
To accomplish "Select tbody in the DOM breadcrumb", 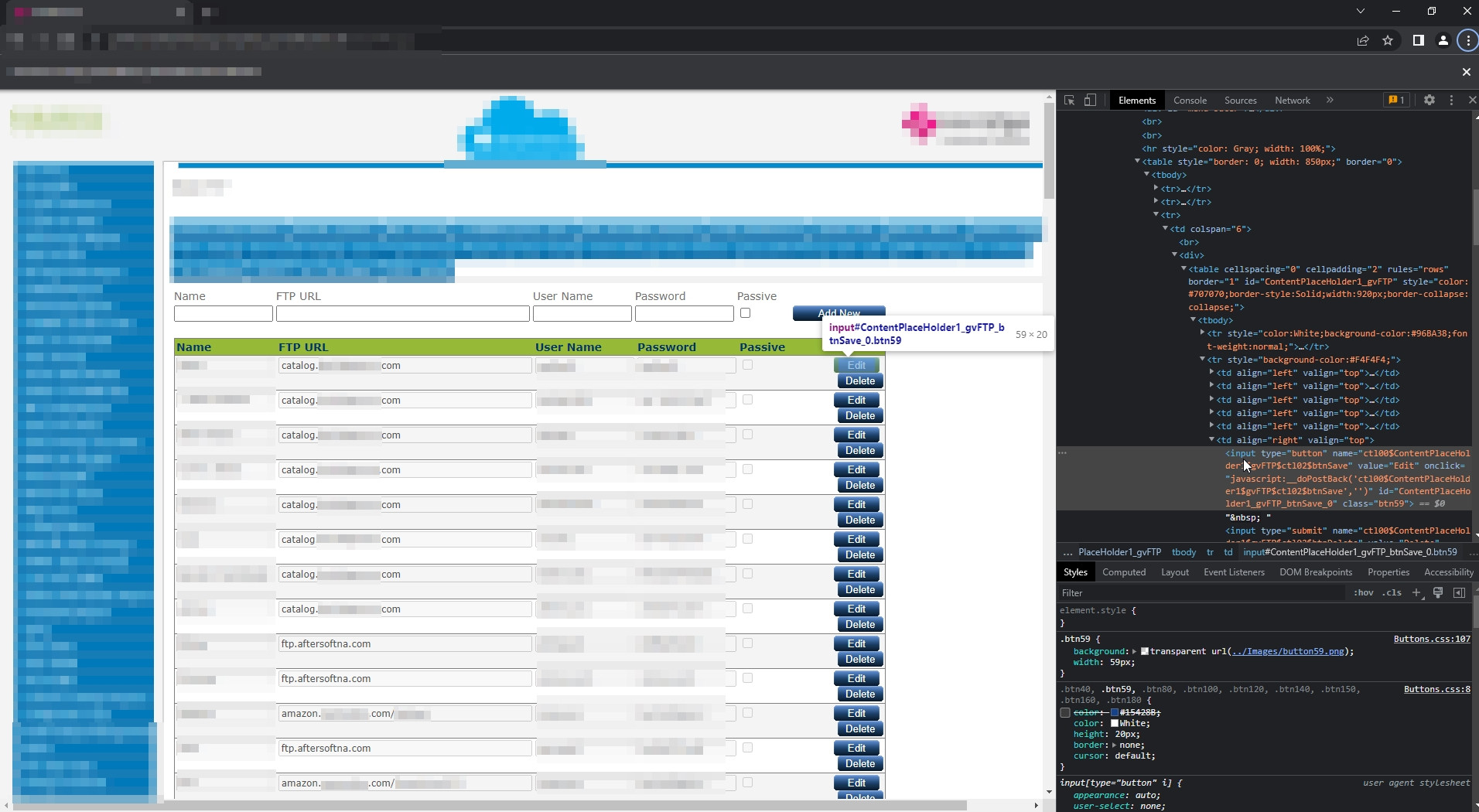I will (x=1184, y=553).
